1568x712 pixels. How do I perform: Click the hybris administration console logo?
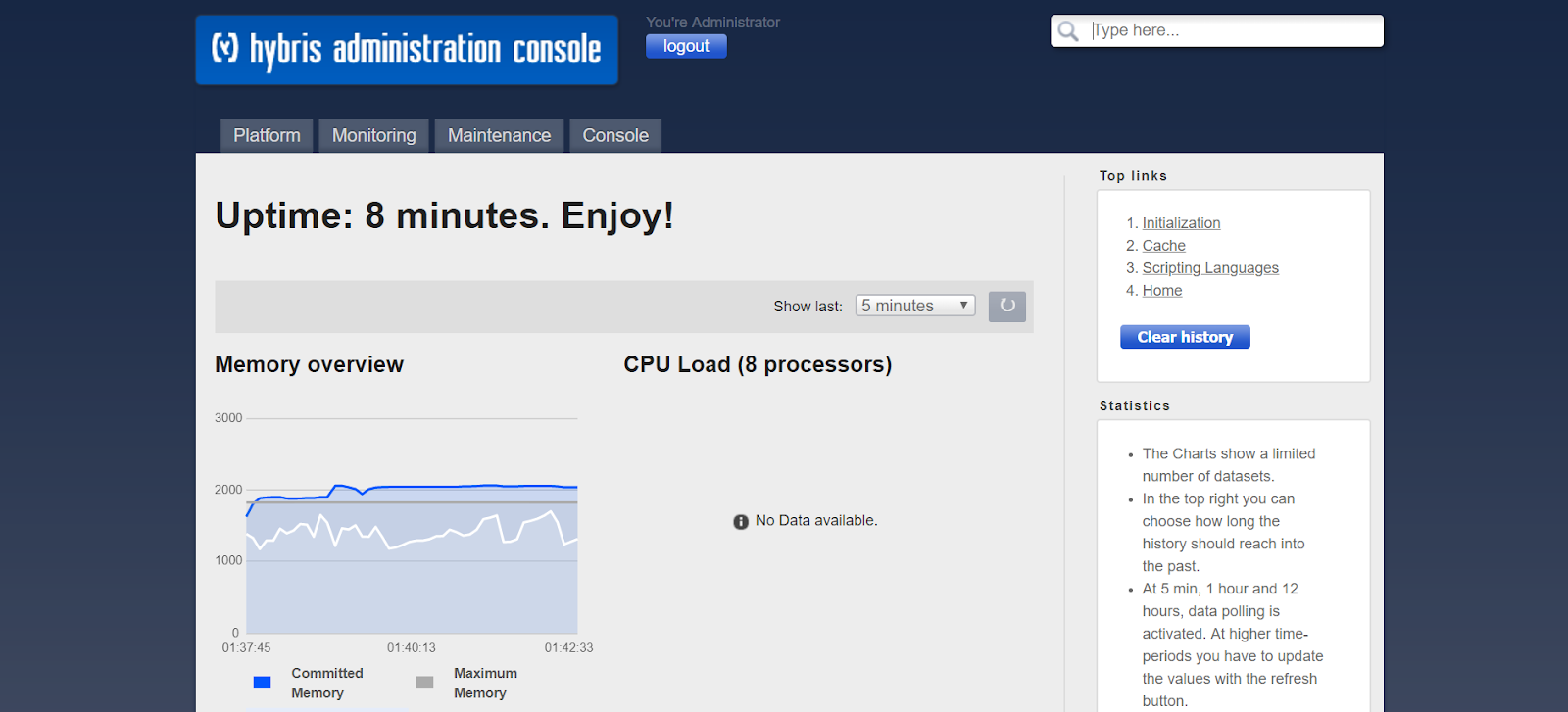coord(407,50)
